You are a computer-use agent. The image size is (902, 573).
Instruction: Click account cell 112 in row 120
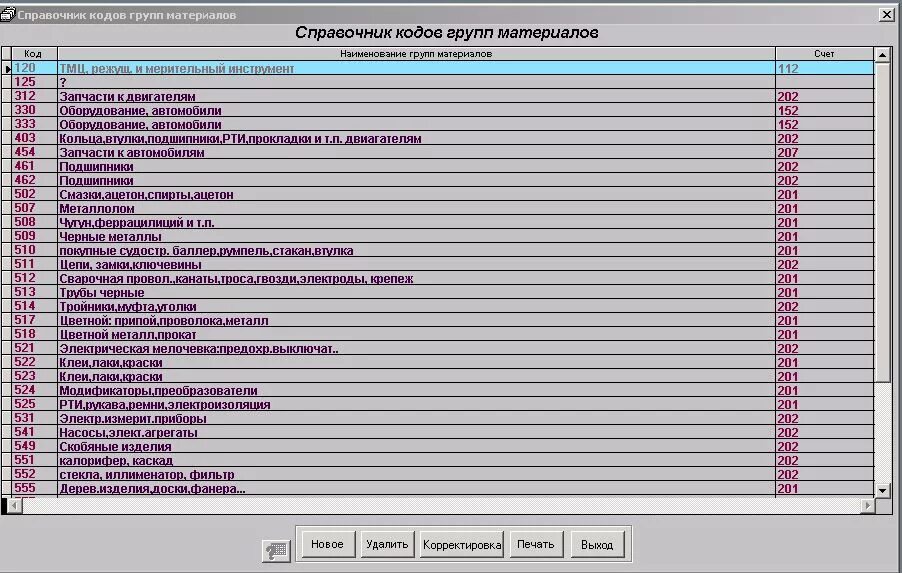824,68
